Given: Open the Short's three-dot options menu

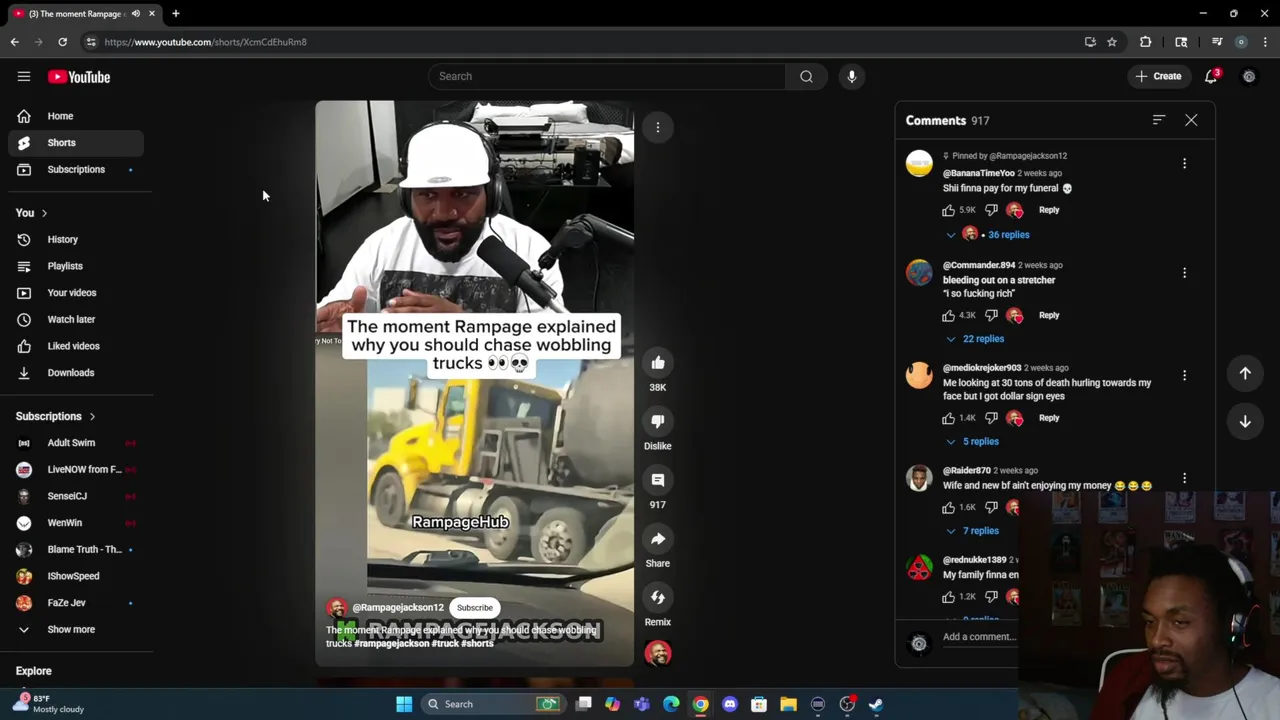Looking at the screenshot, I should click(x=658, y=127).
